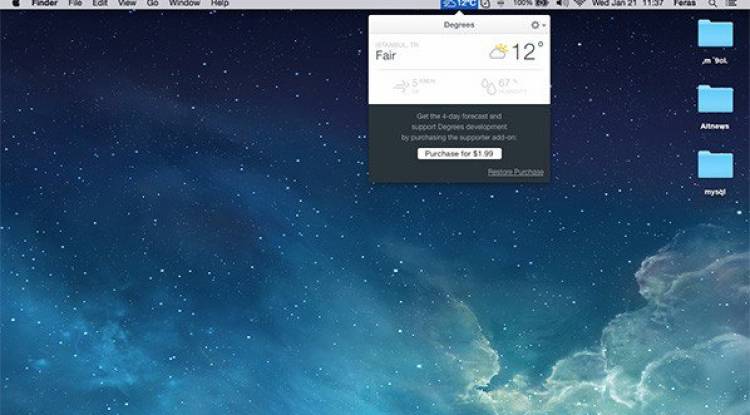Open the Apple menu
The width and height of the screenshot is (750, 415).
point(16,3)
